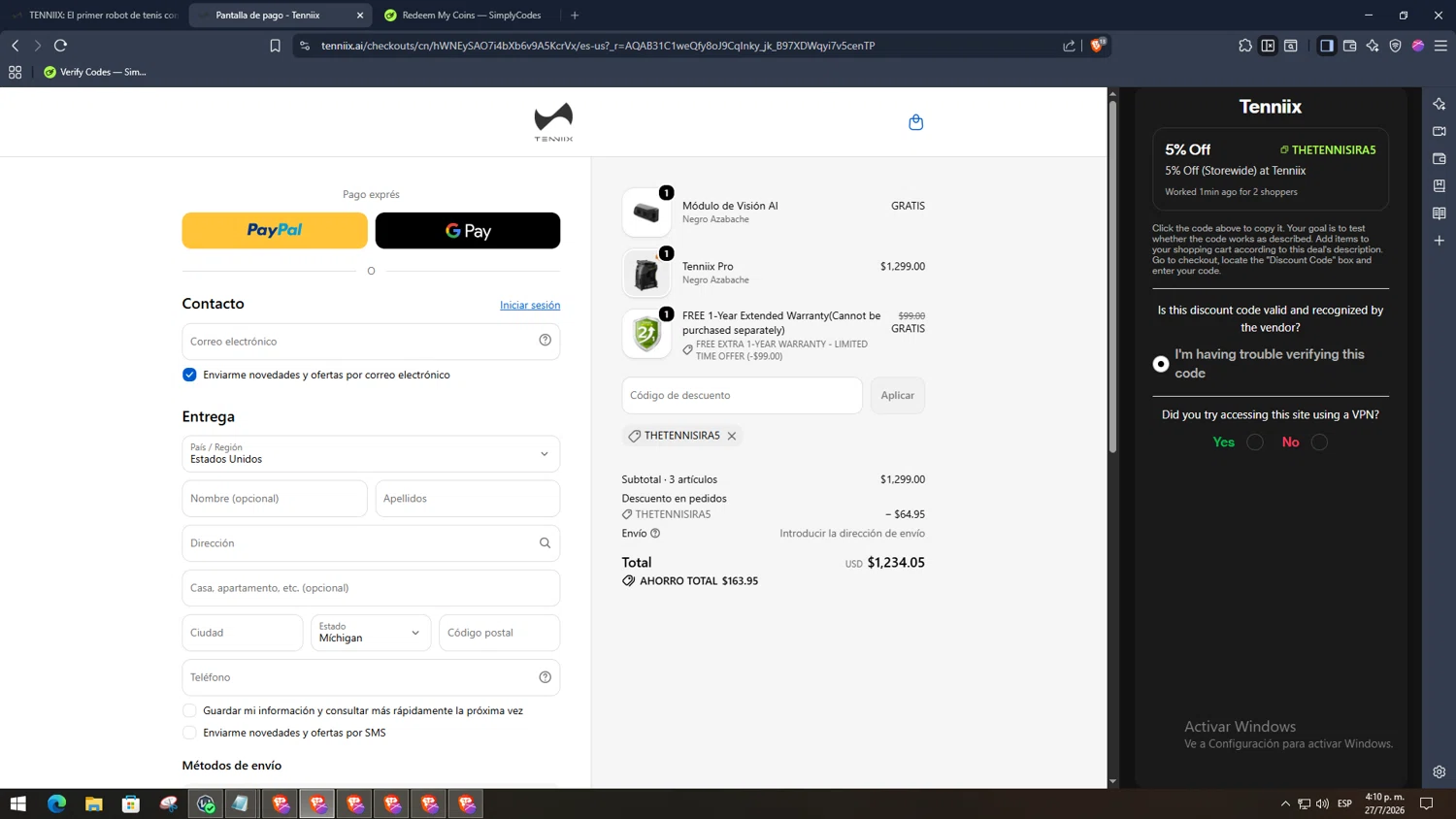The height and width of the screenshot is (819, 1456).
Task: Open Verify Codes bookmark
Action: point(94,72)
